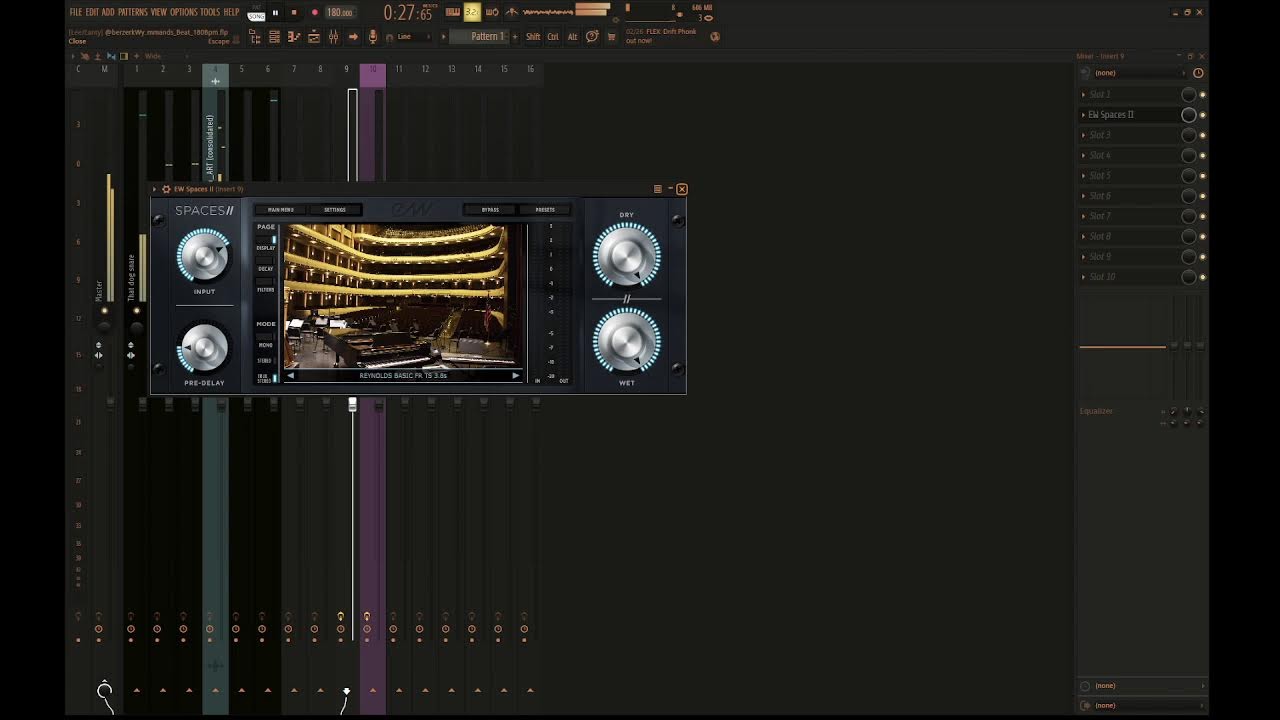Click the mixer latency clock icon
The width and height of the screenshot is (1280, 720).
pos(1198,73)
